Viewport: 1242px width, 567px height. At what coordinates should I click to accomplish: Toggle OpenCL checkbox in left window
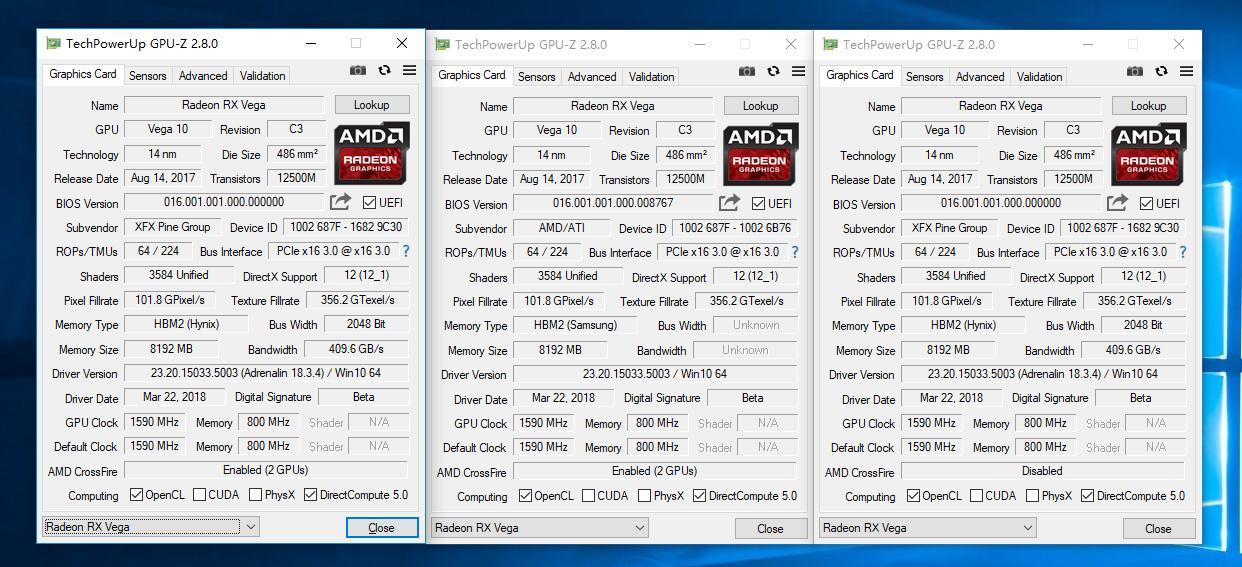click(x=137, y=495)
